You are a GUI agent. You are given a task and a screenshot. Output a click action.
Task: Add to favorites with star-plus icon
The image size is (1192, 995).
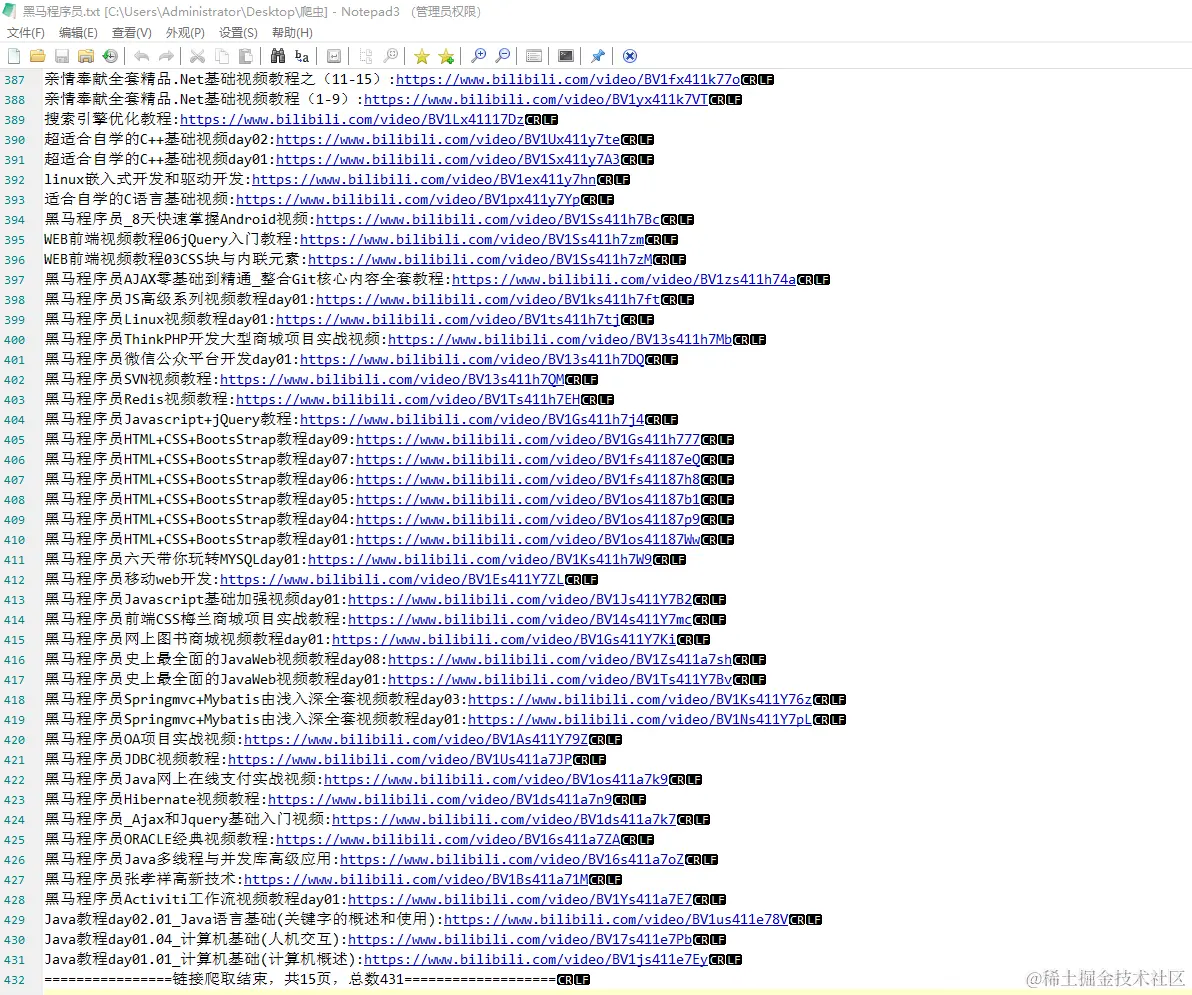tap(446, 56)
